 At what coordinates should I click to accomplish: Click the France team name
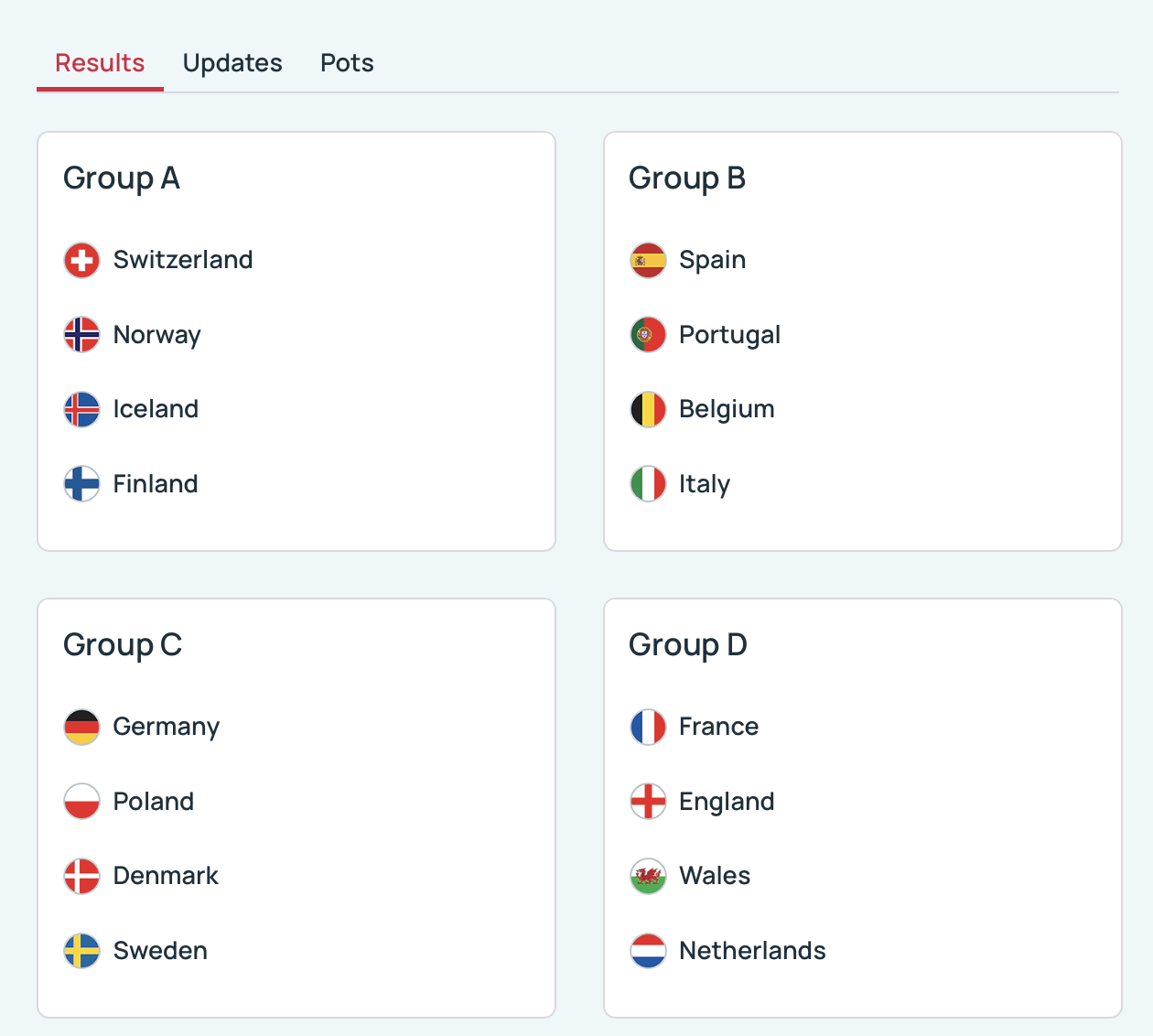pyautogui.click(x=718, y=727)
